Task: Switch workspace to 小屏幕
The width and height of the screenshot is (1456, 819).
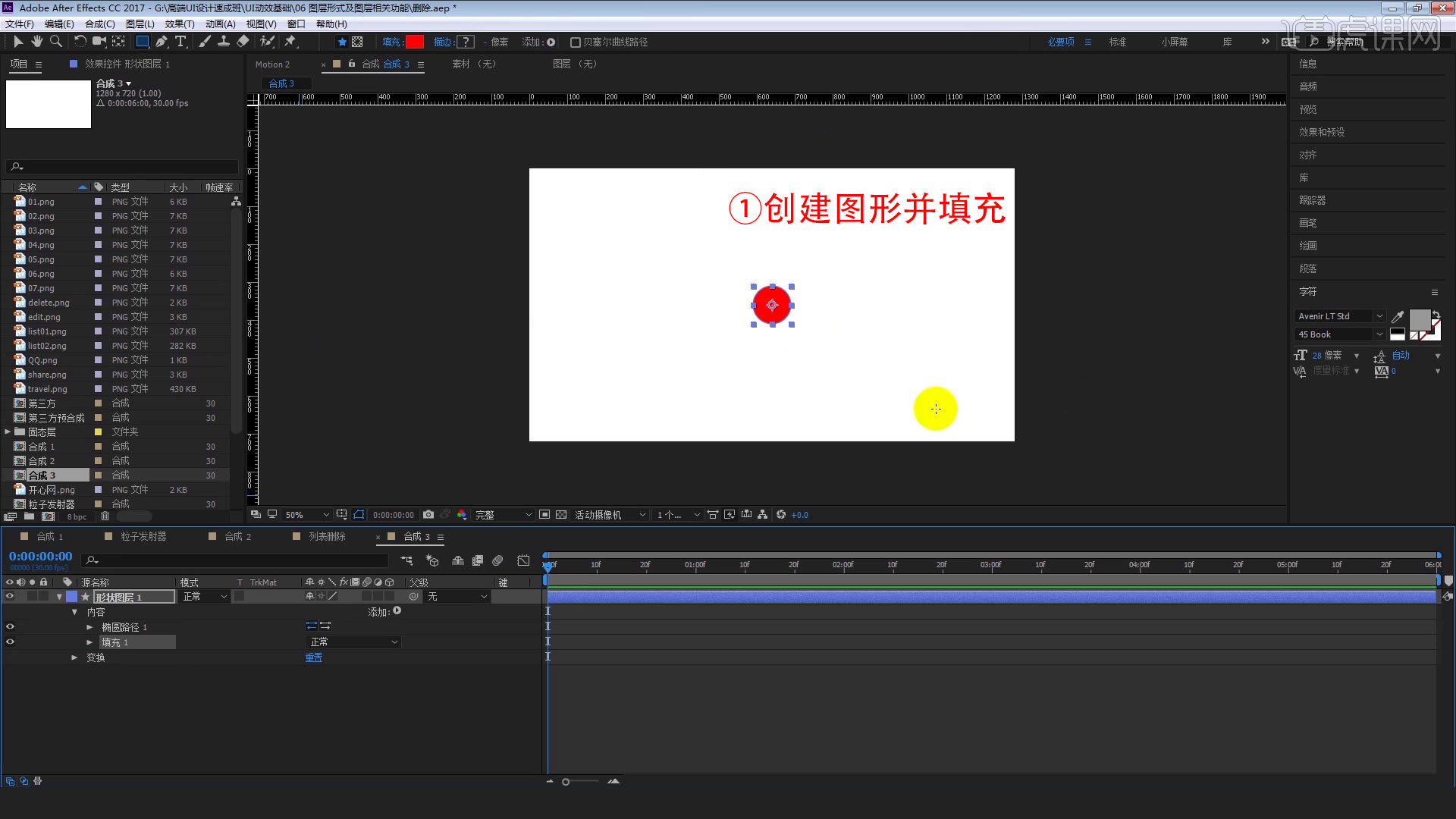Action: pos(1175,42)
